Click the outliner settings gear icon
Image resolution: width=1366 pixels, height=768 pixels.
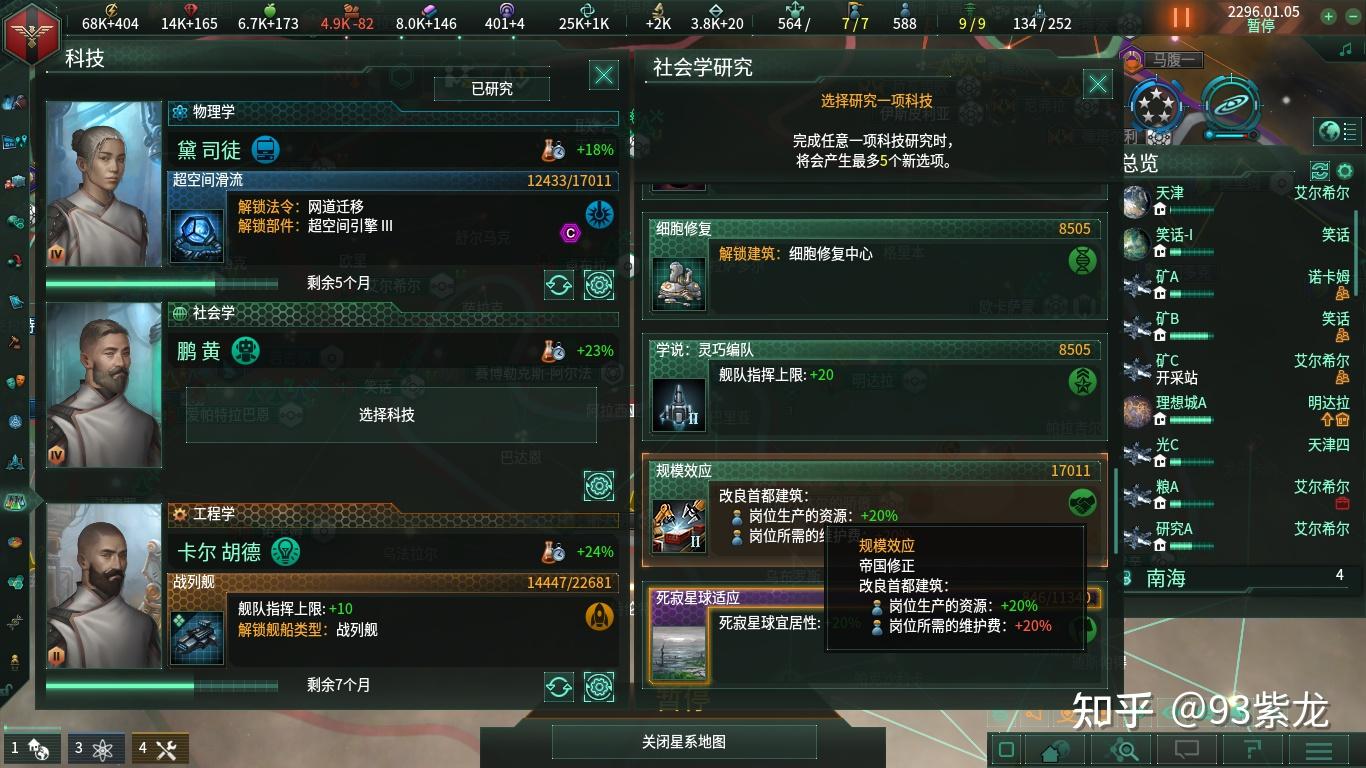pos(1345,171)
